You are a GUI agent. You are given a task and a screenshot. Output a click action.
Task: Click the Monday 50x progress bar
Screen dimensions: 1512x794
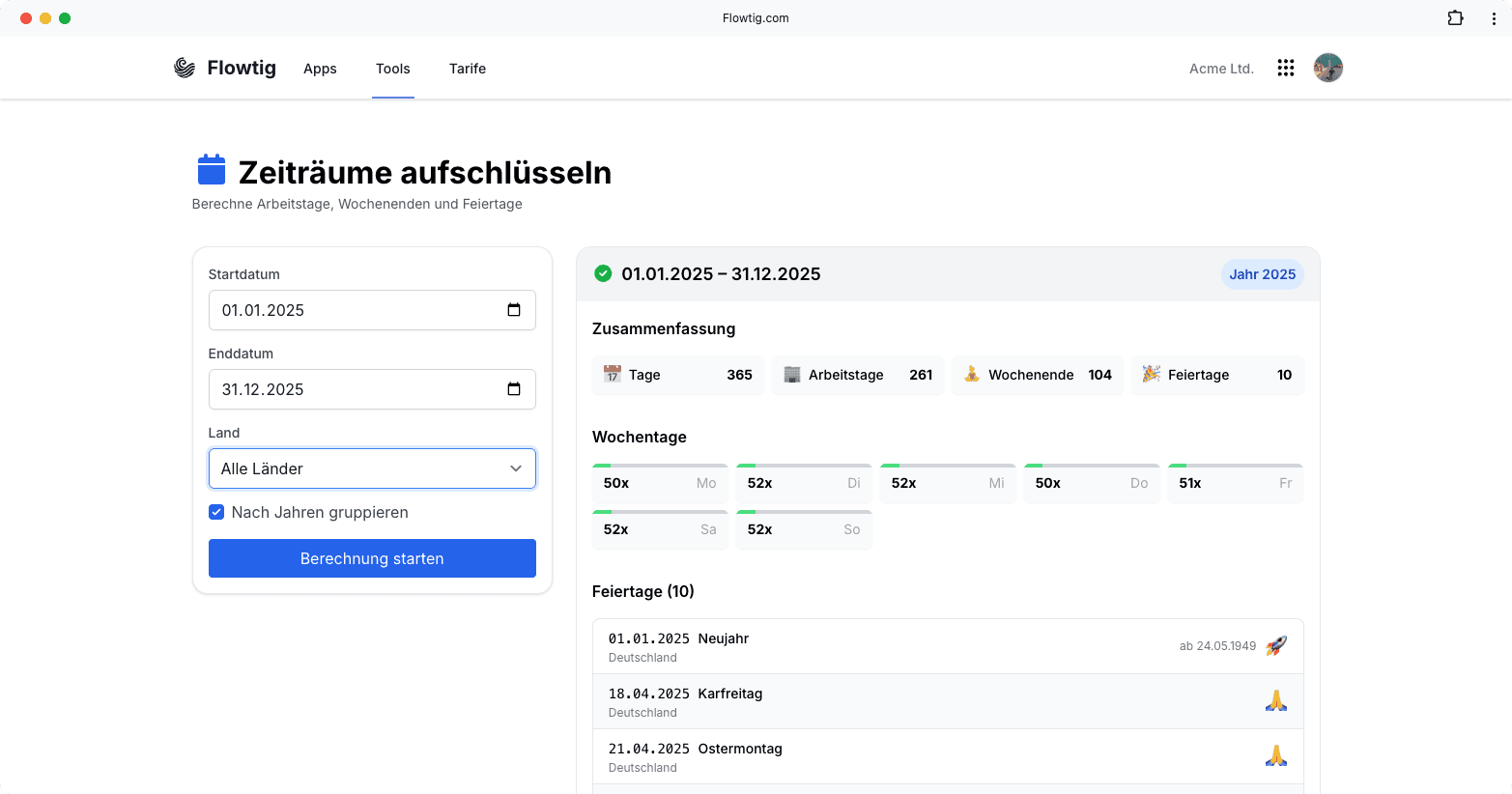(x=660, y=466)
